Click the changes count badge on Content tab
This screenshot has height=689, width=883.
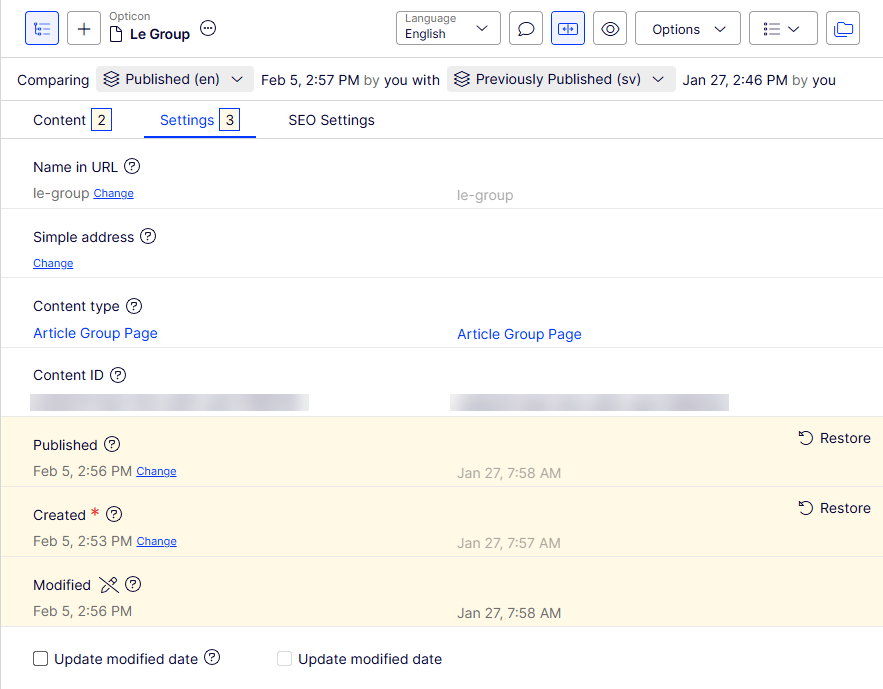101,120
